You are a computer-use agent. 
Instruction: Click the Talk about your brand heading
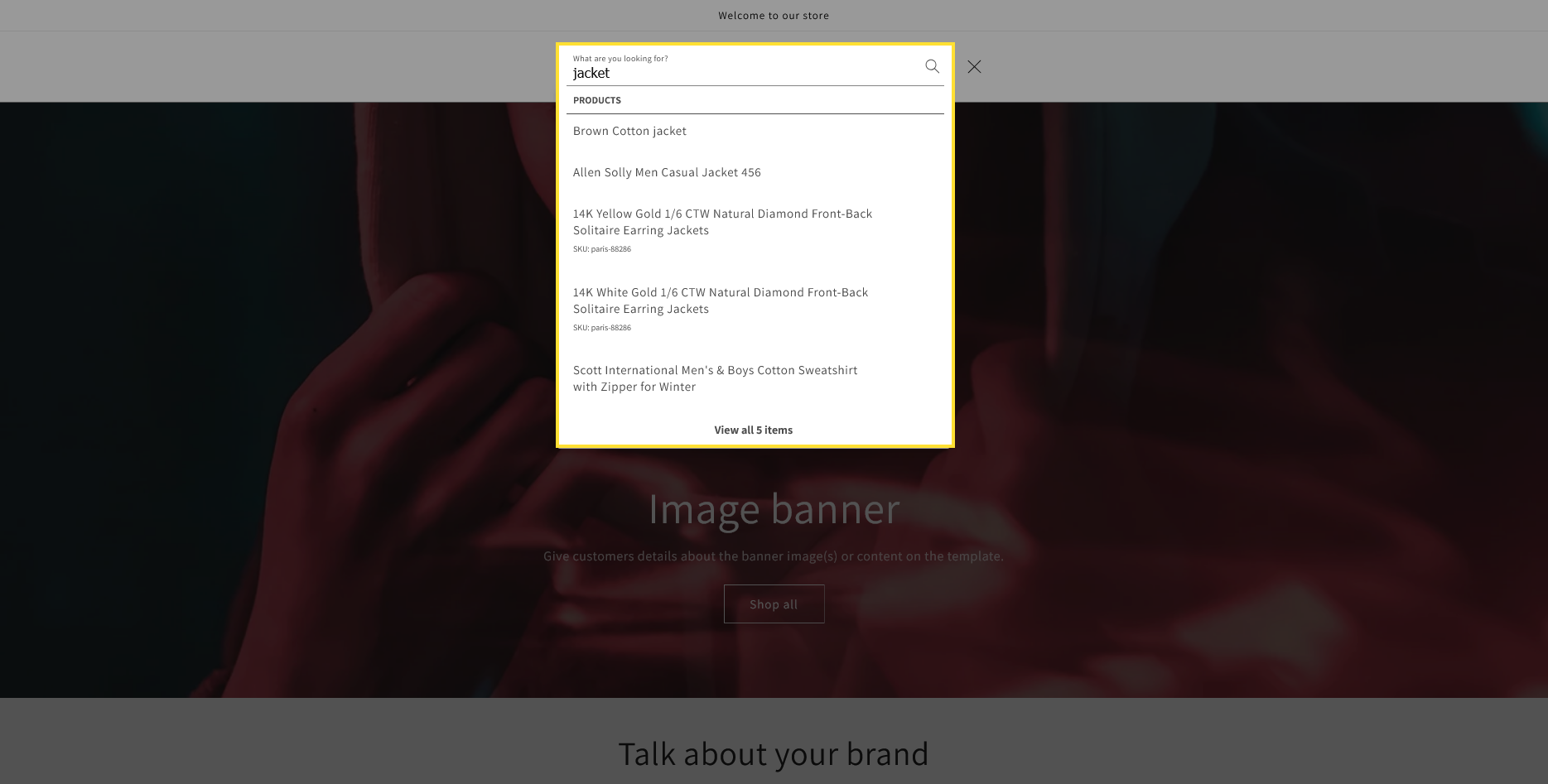tap(773, 753)
